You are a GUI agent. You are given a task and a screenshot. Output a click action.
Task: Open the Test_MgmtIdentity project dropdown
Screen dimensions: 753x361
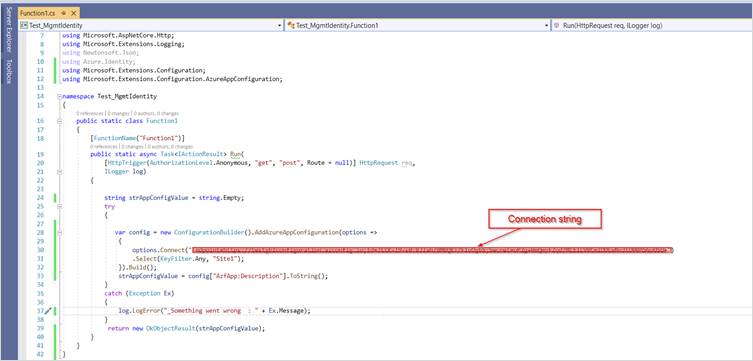(151, 25)
